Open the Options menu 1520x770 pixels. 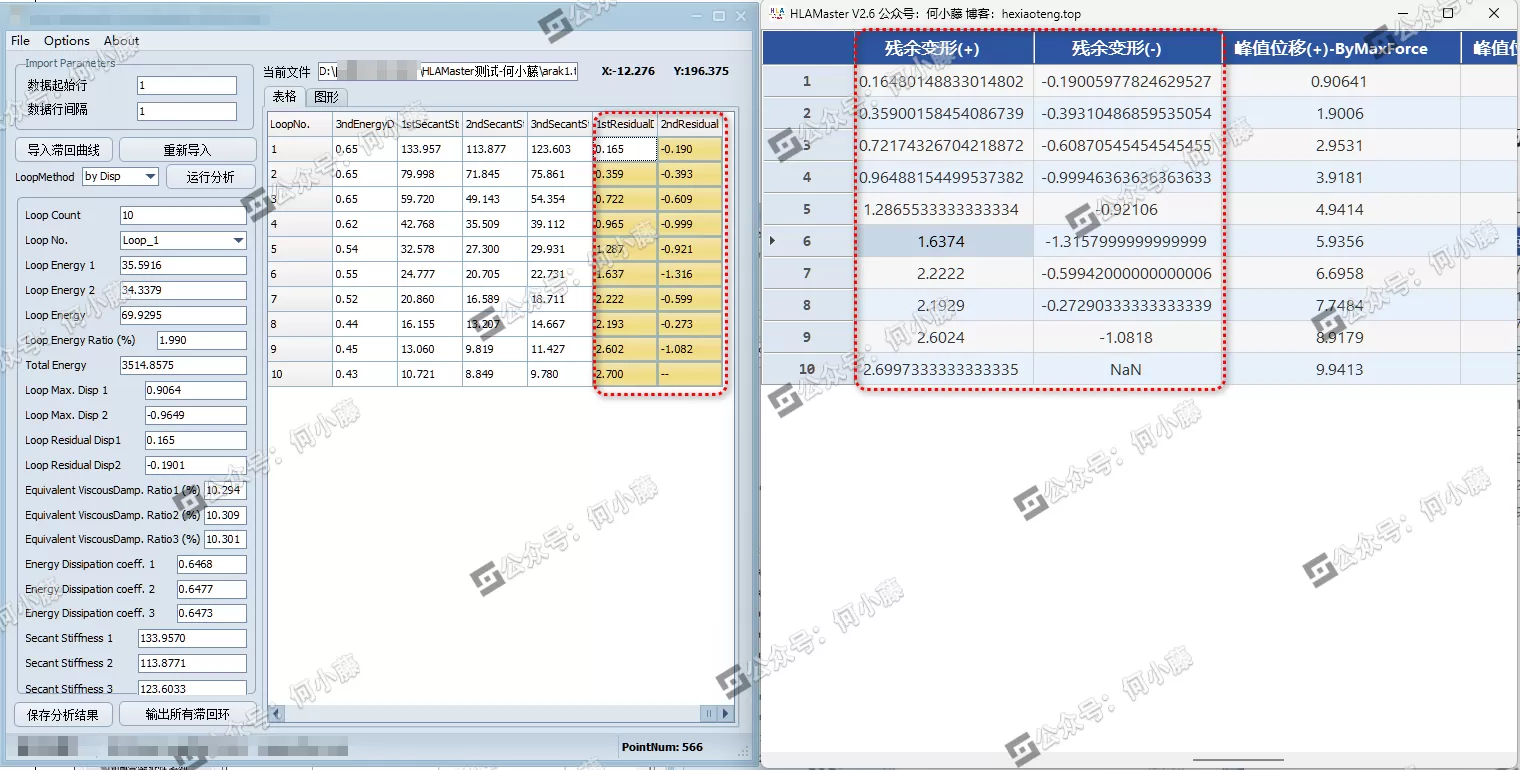point(67,41)
